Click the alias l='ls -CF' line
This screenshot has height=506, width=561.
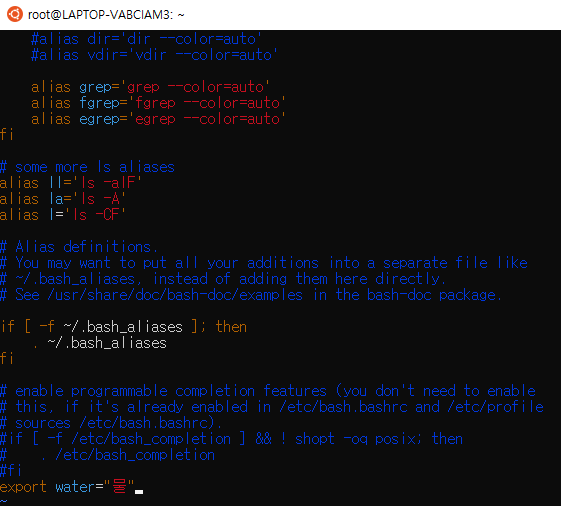click(63, 215)
